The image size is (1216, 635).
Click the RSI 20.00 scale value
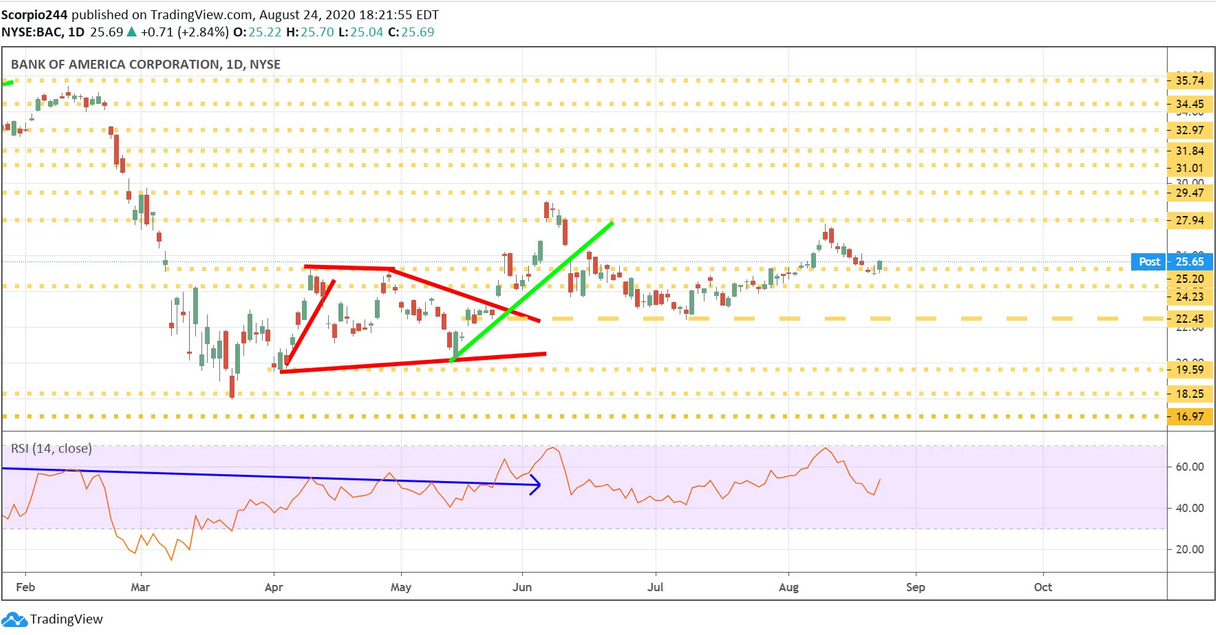(x=1189, y=549)
